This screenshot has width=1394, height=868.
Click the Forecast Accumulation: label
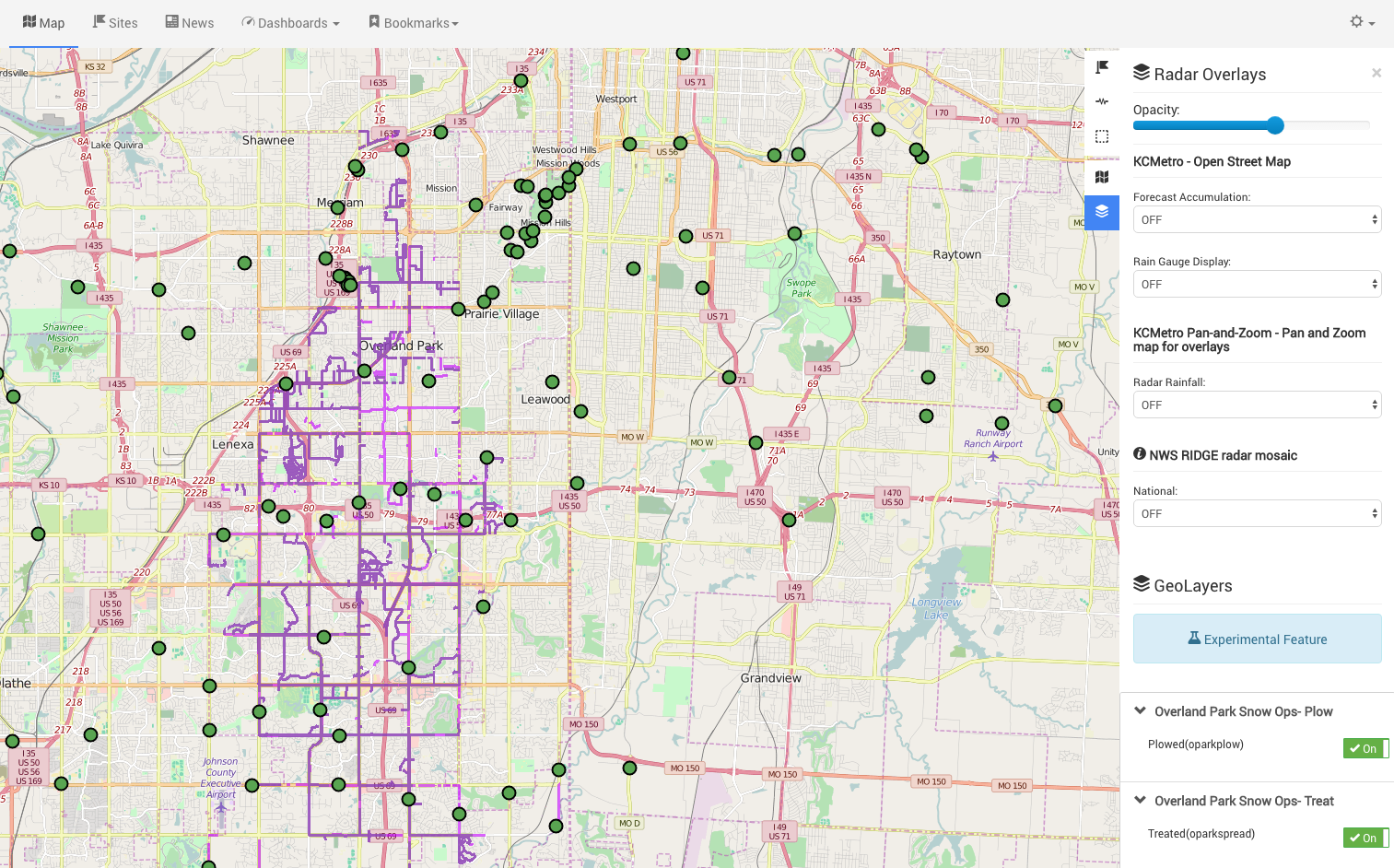coord(1191,197)
